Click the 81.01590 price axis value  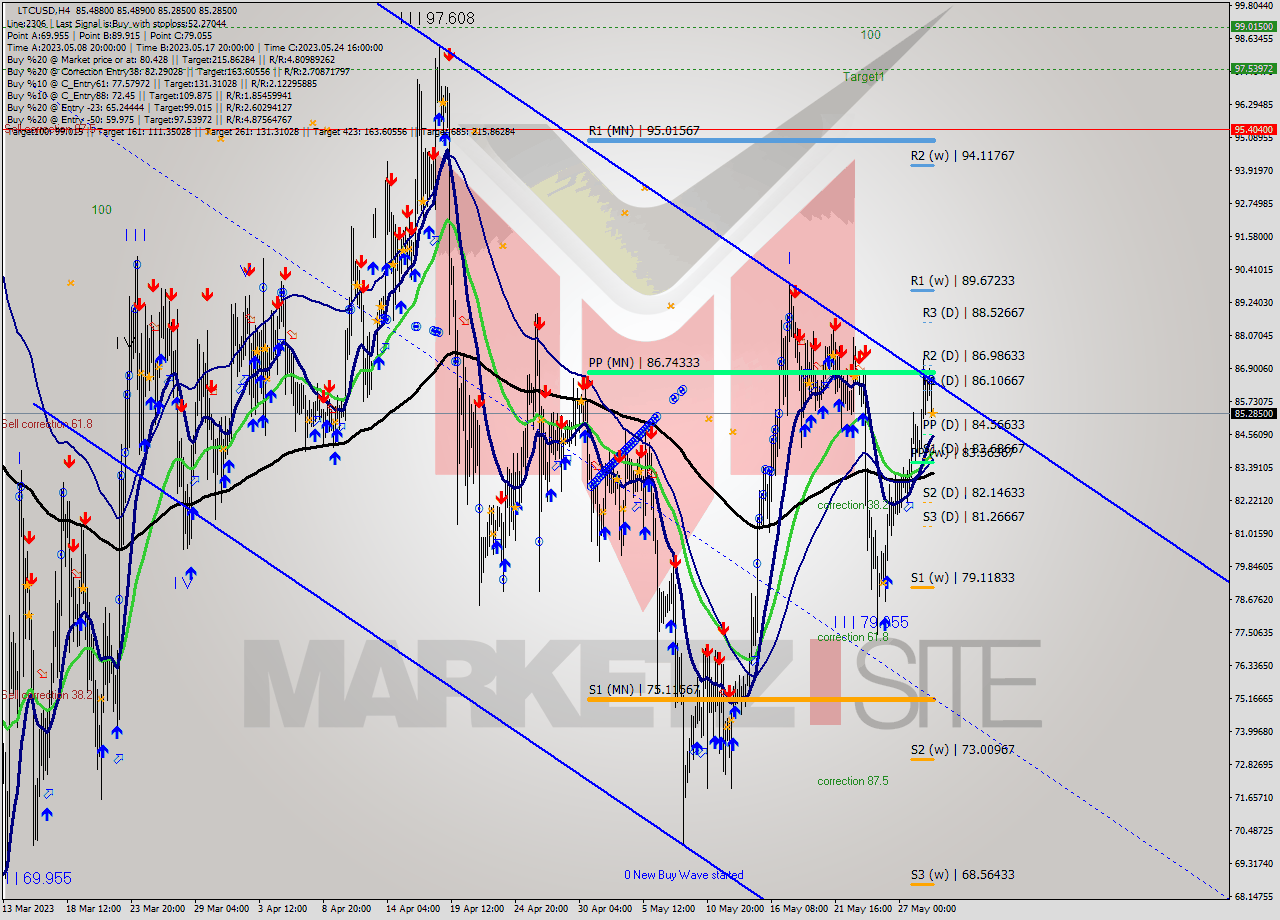pyautogui.click(x=1253, y=533)
